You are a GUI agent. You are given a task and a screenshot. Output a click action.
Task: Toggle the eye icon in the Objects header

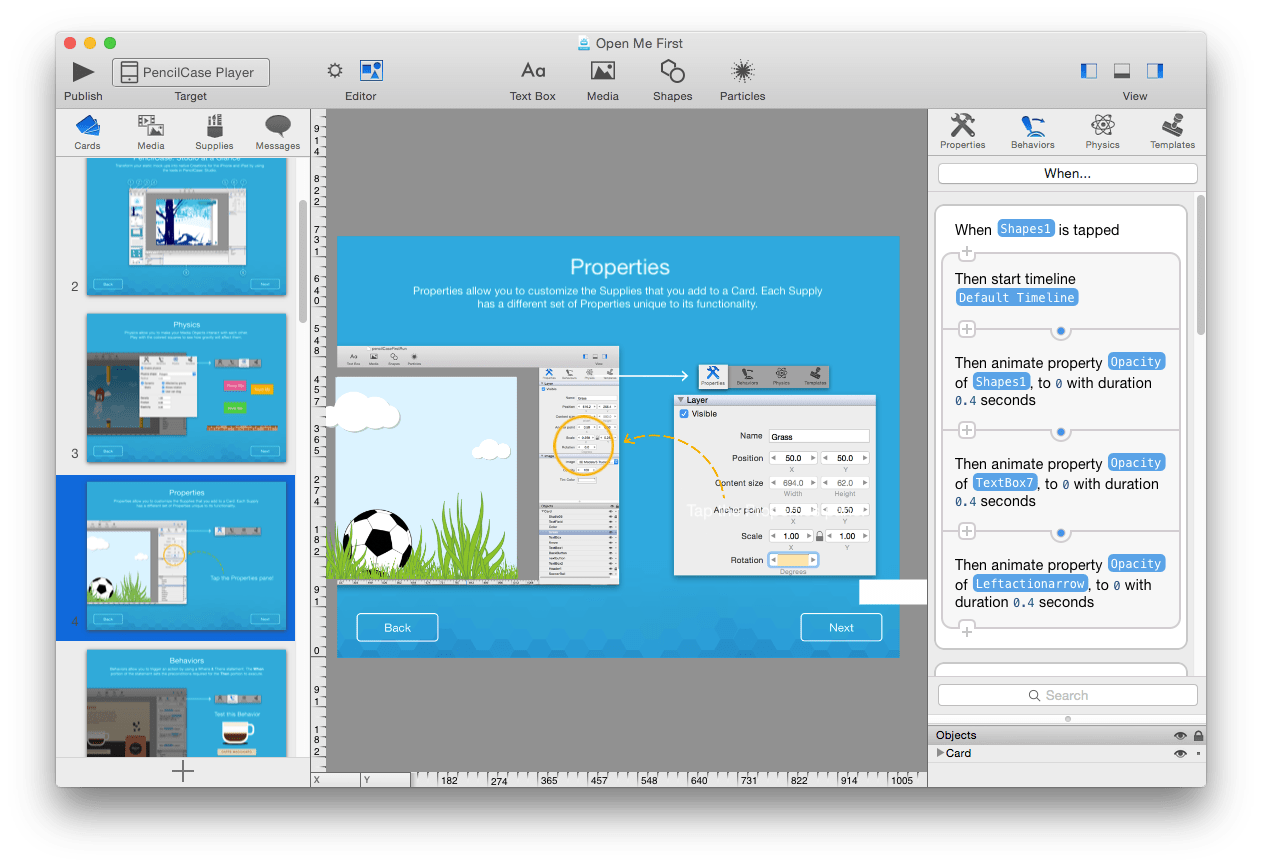1180,735
